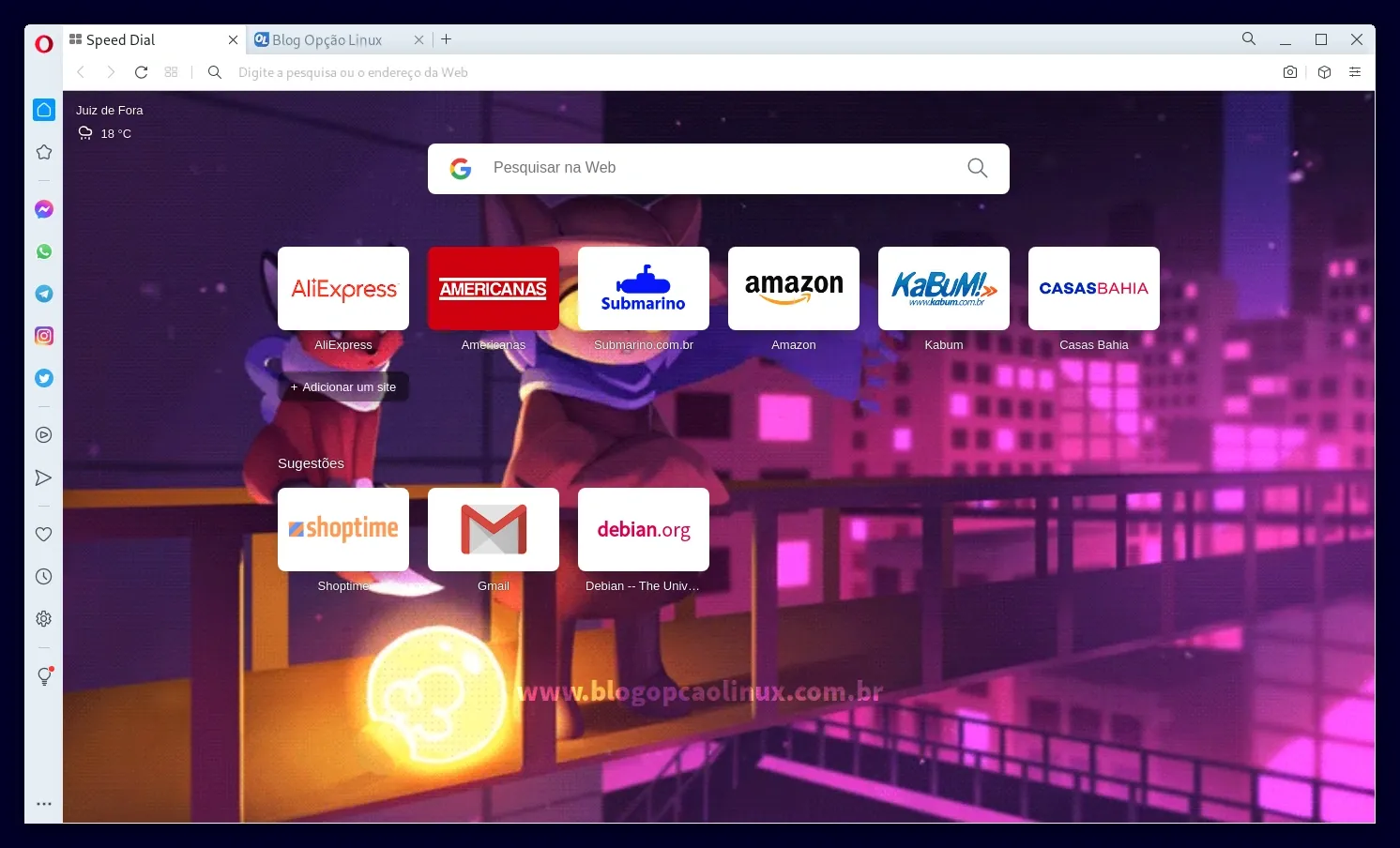The image size is (1400, 848).
Task: Open Settings gear in the sidebar
Action: pos(43,619)
